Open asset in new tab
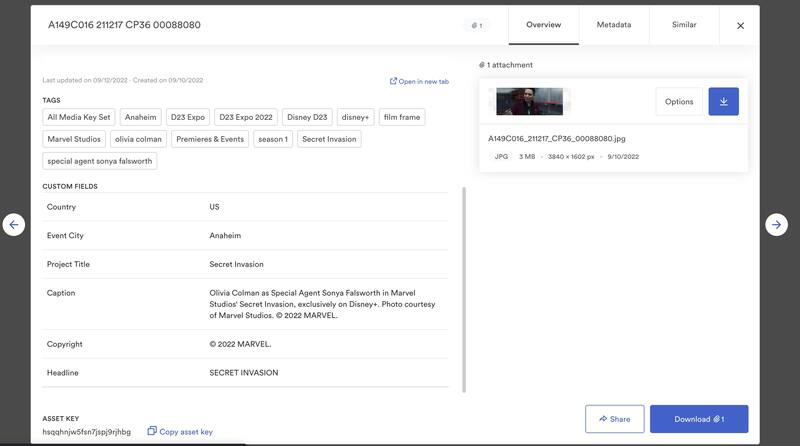The width and height of the screenshot is (800, 446). click(x=419, y=81)
